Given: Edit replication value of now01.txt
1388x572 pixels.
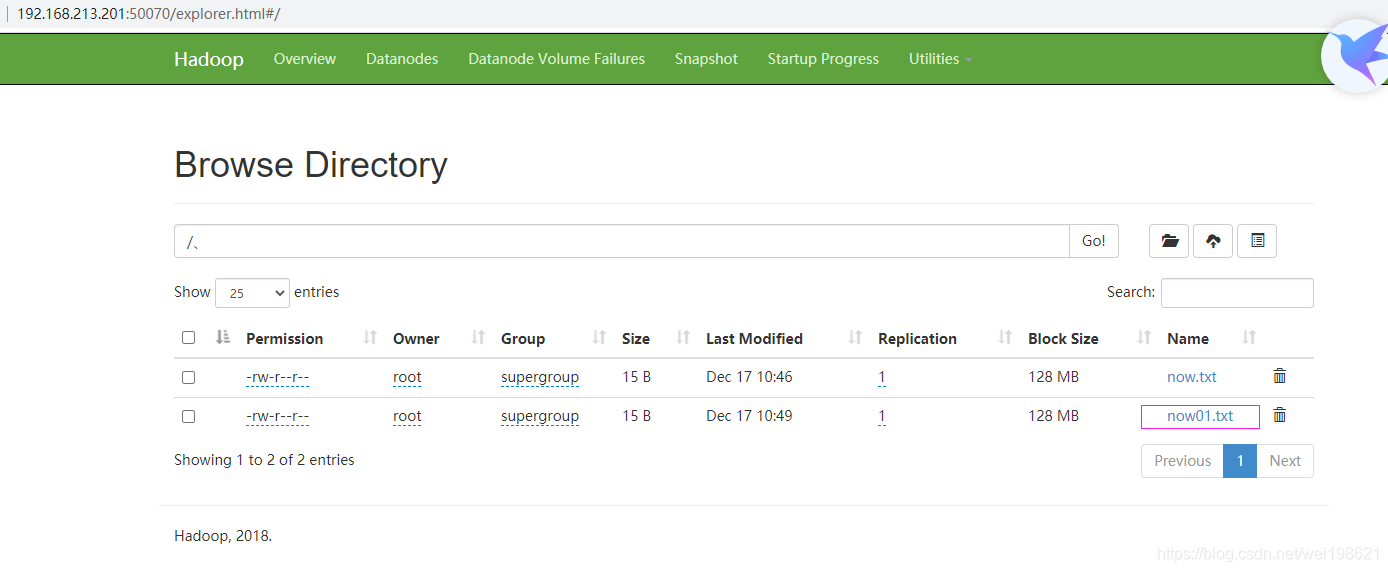Looking at the screenshot, I should click(882, 416).
